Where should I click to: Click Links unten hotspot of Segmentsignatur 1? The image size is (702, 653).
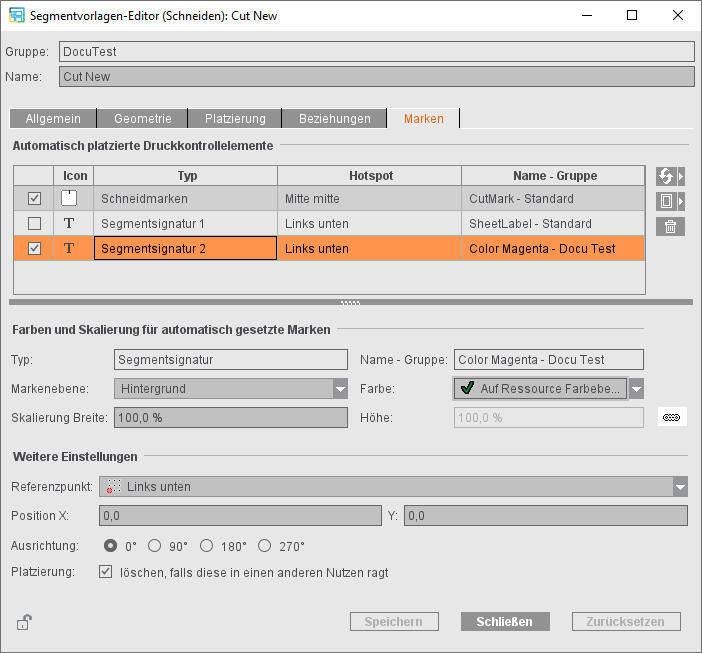pos(369,223)
